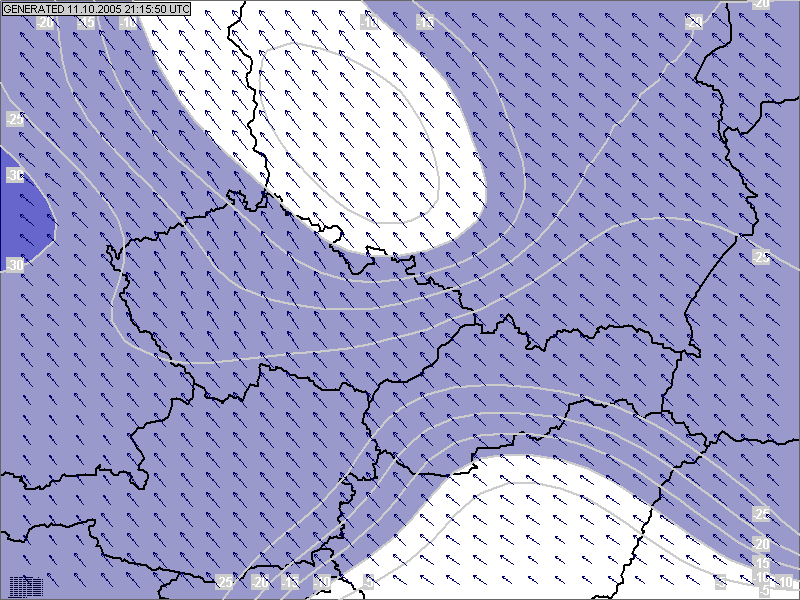This screenshot has height=600, width=800.
Task: Click contour label 25 midway down right edge
Action: click(761, 258)
